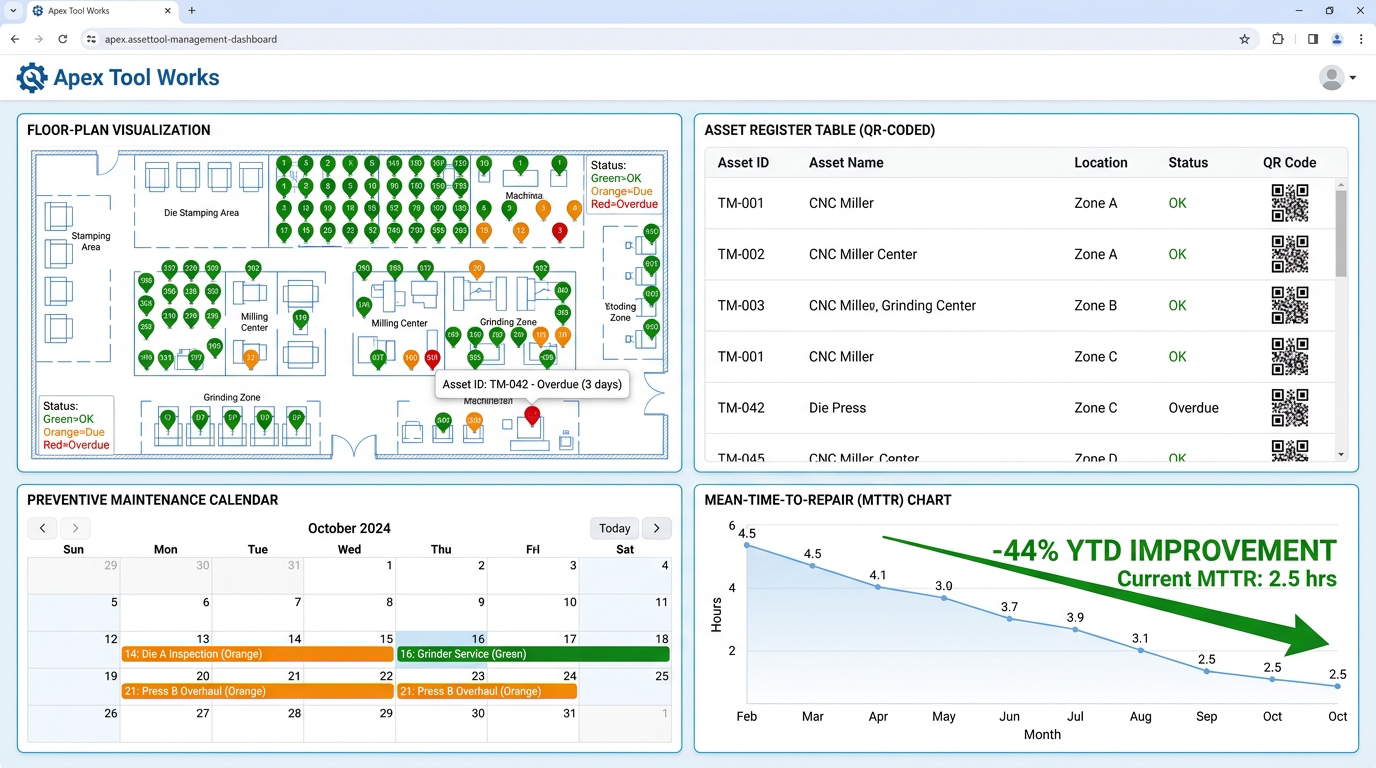Image resolution: width=1376 pixels, height=768 pixels.
Task: Click the May 3.0 MTTR data point
Action: tap(944, 598)
